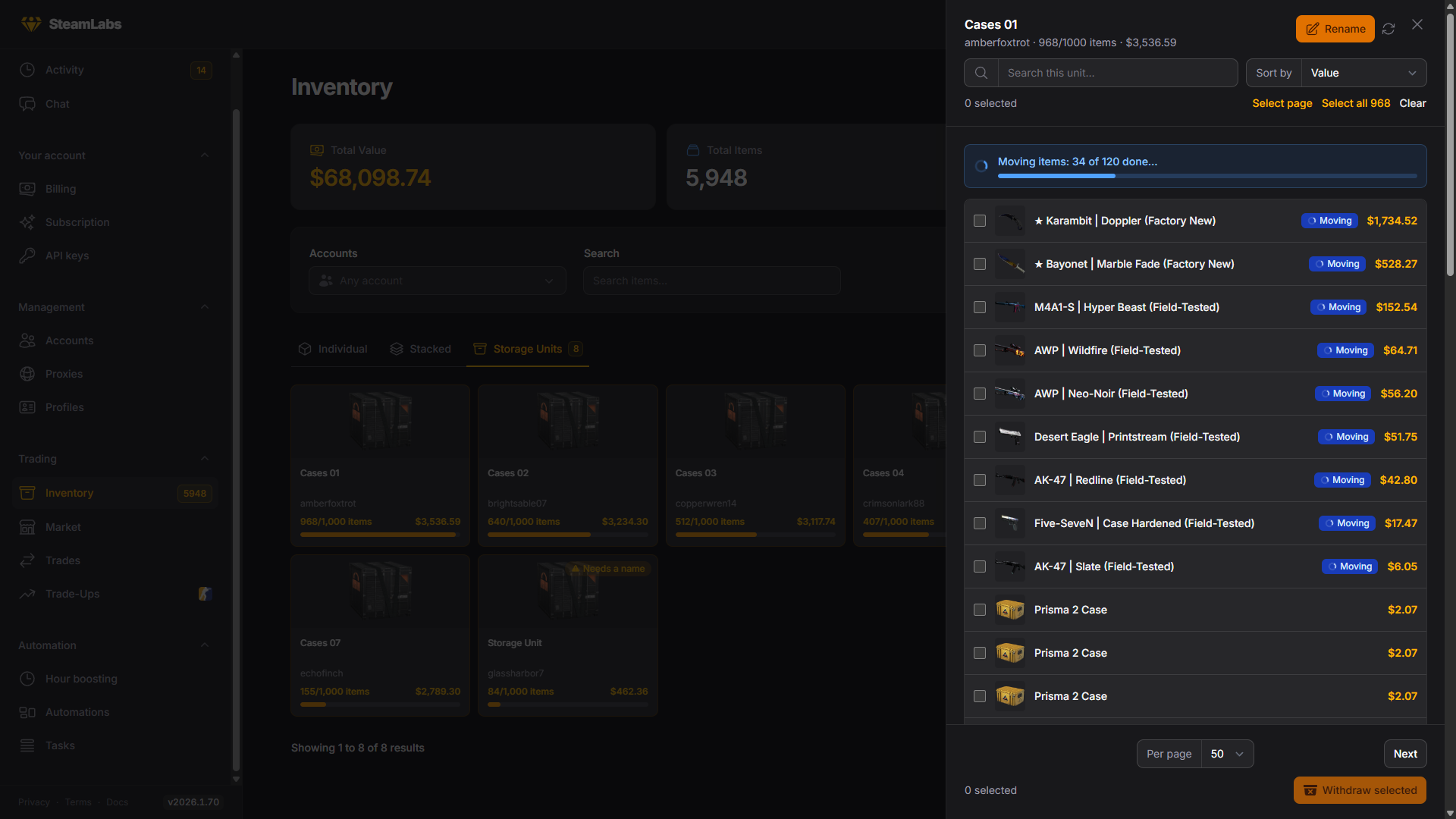Collapse the Trading section

pyautogui.click(x=205, y=459)
